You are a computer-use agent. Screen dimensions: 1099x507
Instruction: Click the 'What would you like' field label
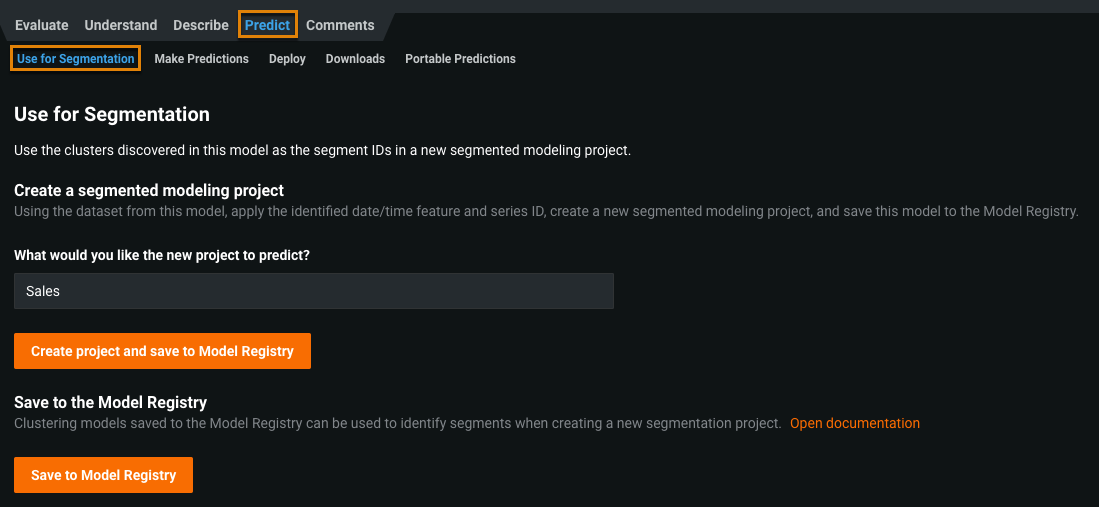(162, 255)
